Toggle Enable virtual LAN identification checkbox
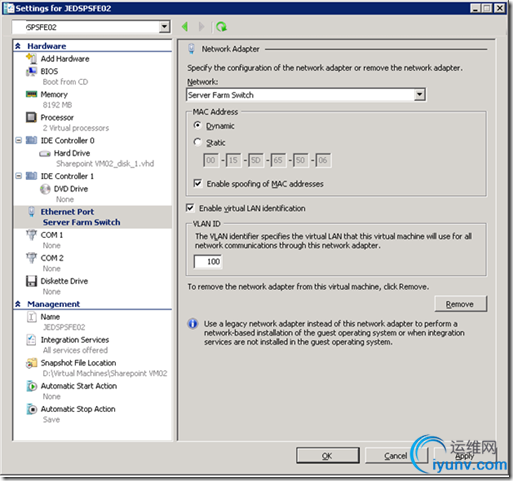Screen dimensions: 513x481 tap(190, 208)
